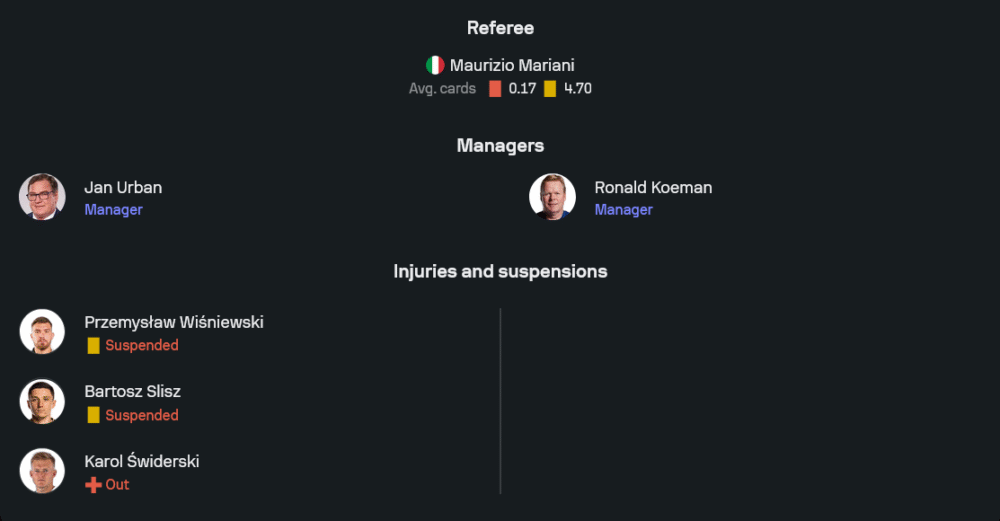Click the yellow card icon under Przemysław Wiśniewski
1000x521 pixels.
click(93, 346)
